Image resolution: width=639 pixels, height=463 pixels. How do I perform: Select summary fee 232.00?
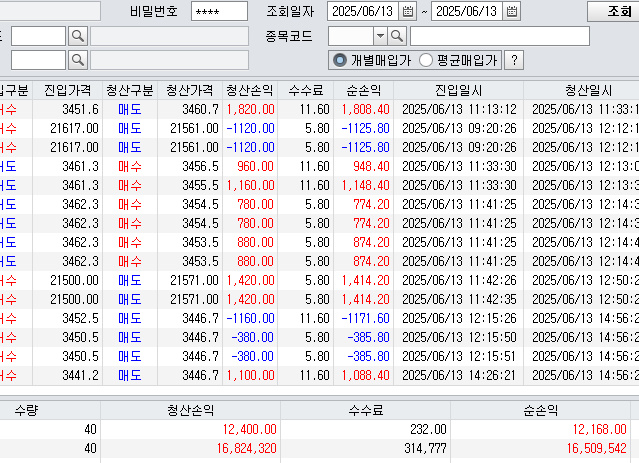(366, 429)
